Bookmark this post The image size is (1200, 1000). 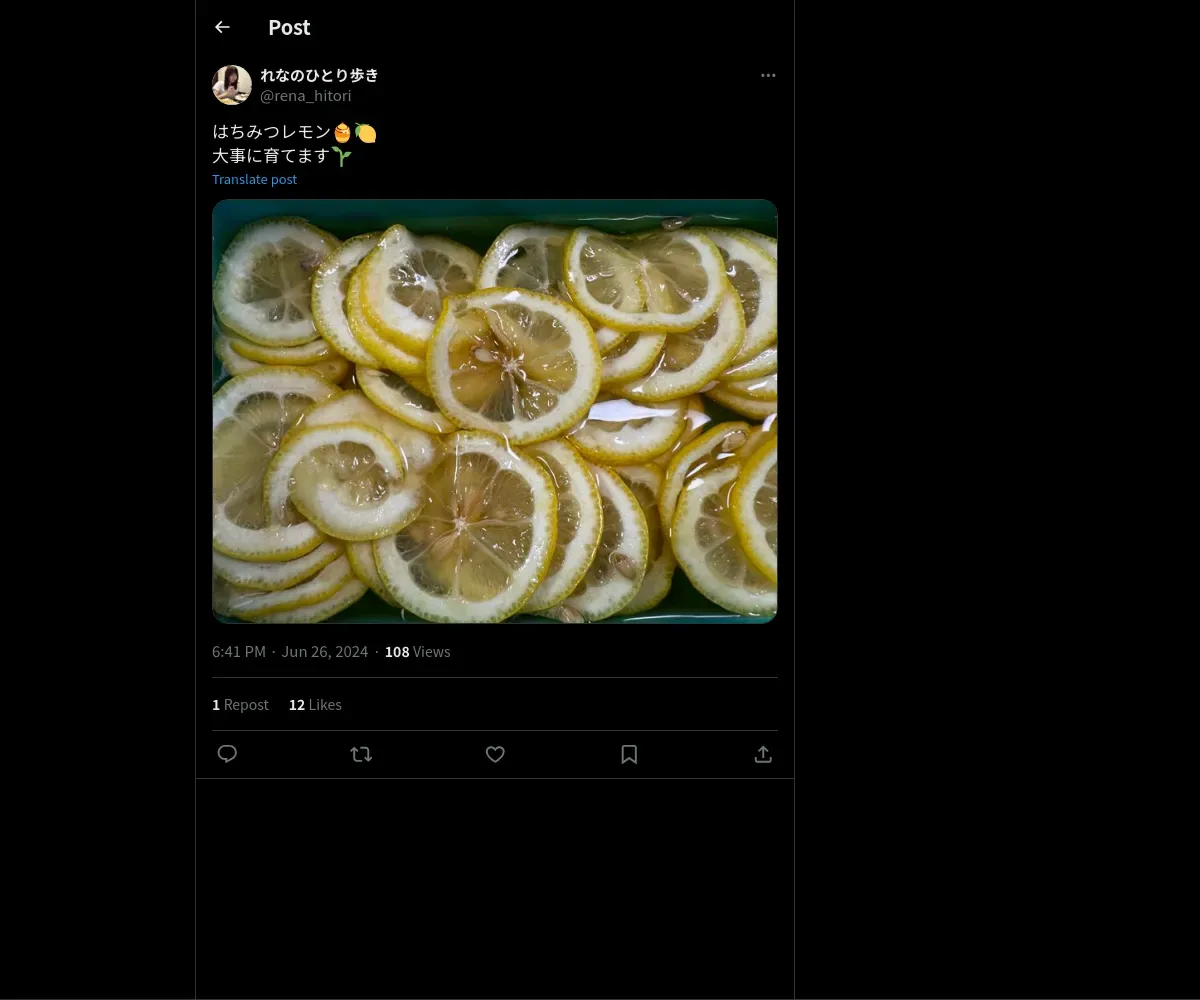(x=629, y=754)
